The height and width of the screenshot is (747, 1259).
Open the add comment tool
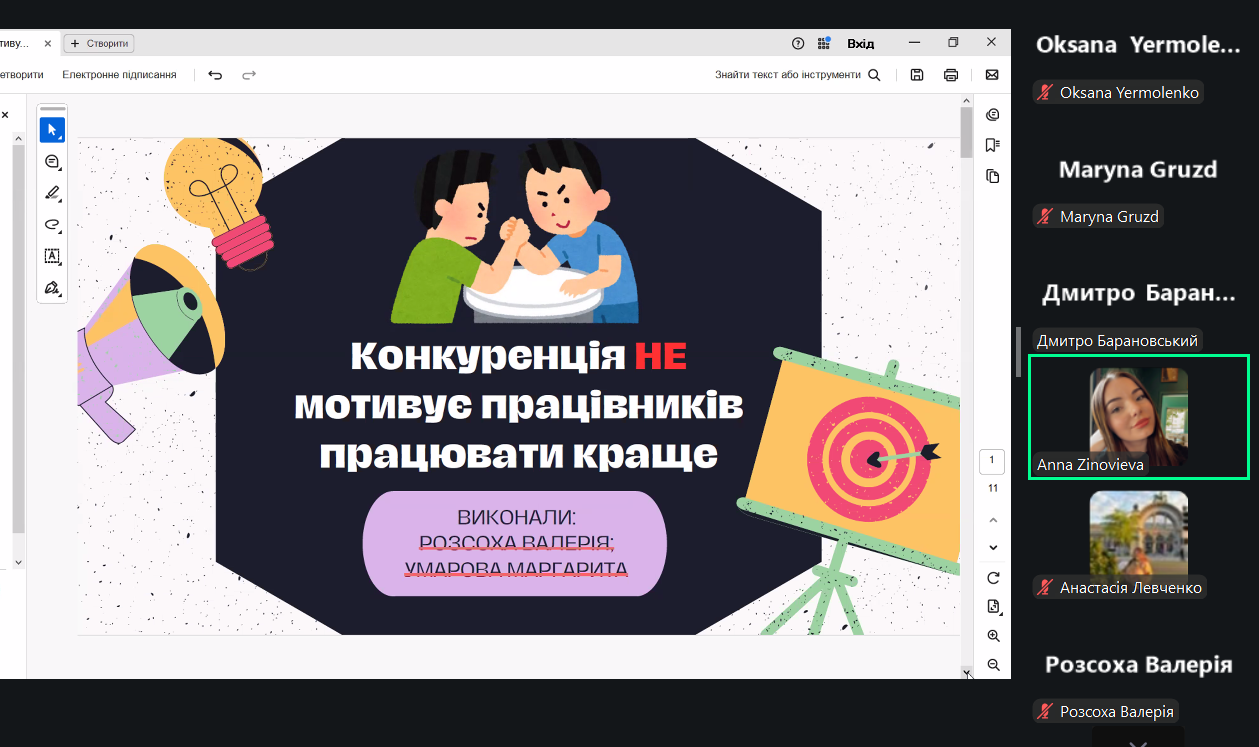coord(52,162)
